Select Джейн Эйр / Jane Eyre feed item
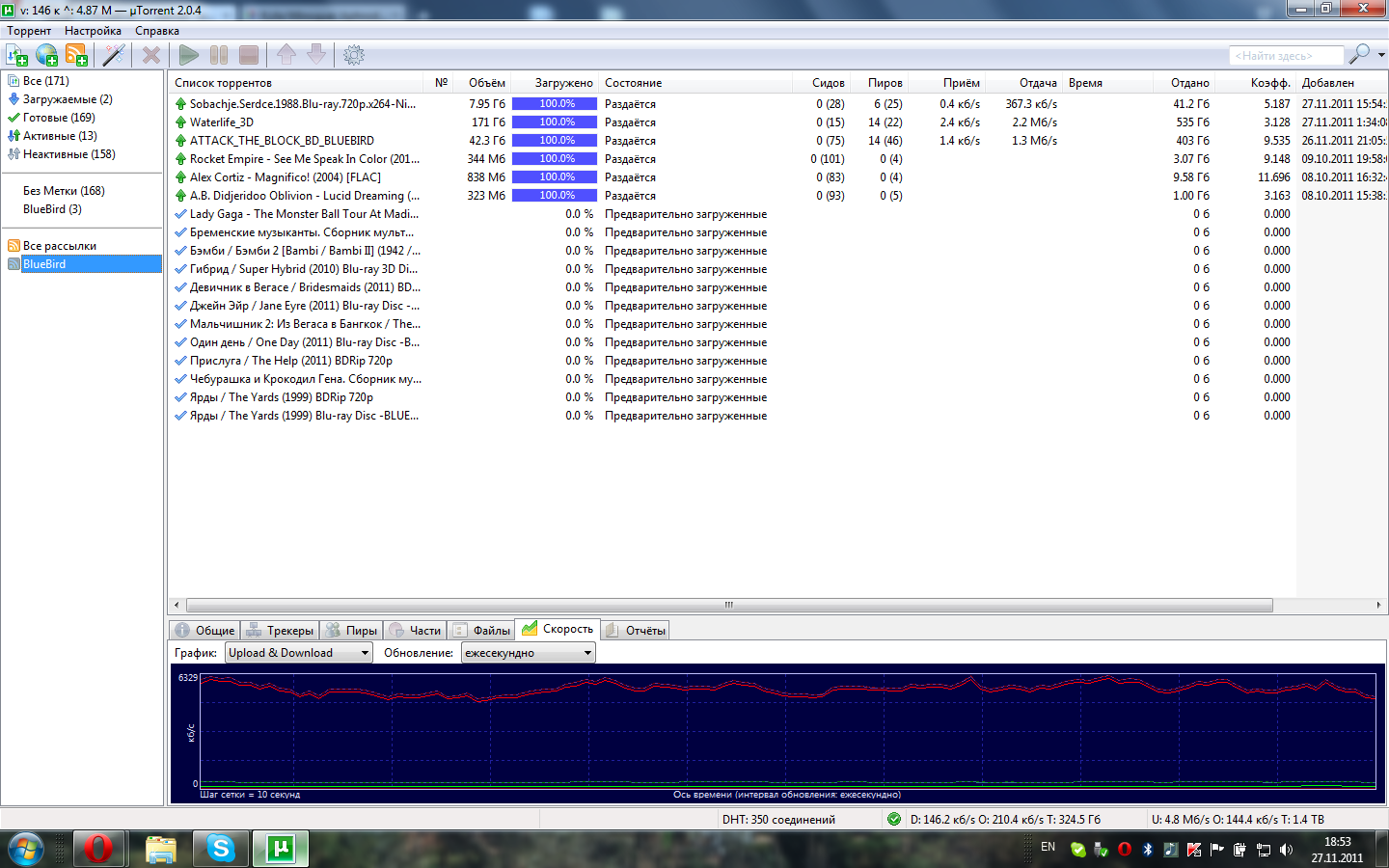Viewport: 1389px width, 868px height. (777, 306)
